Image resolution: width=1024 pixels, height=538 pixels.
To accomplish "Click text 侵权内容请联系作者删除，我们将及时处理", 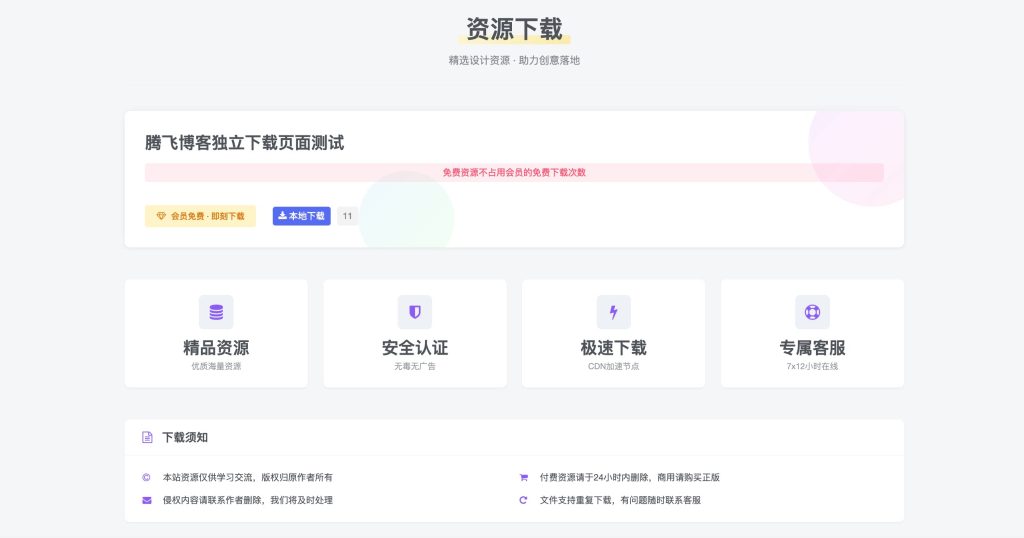I will 248,501.
